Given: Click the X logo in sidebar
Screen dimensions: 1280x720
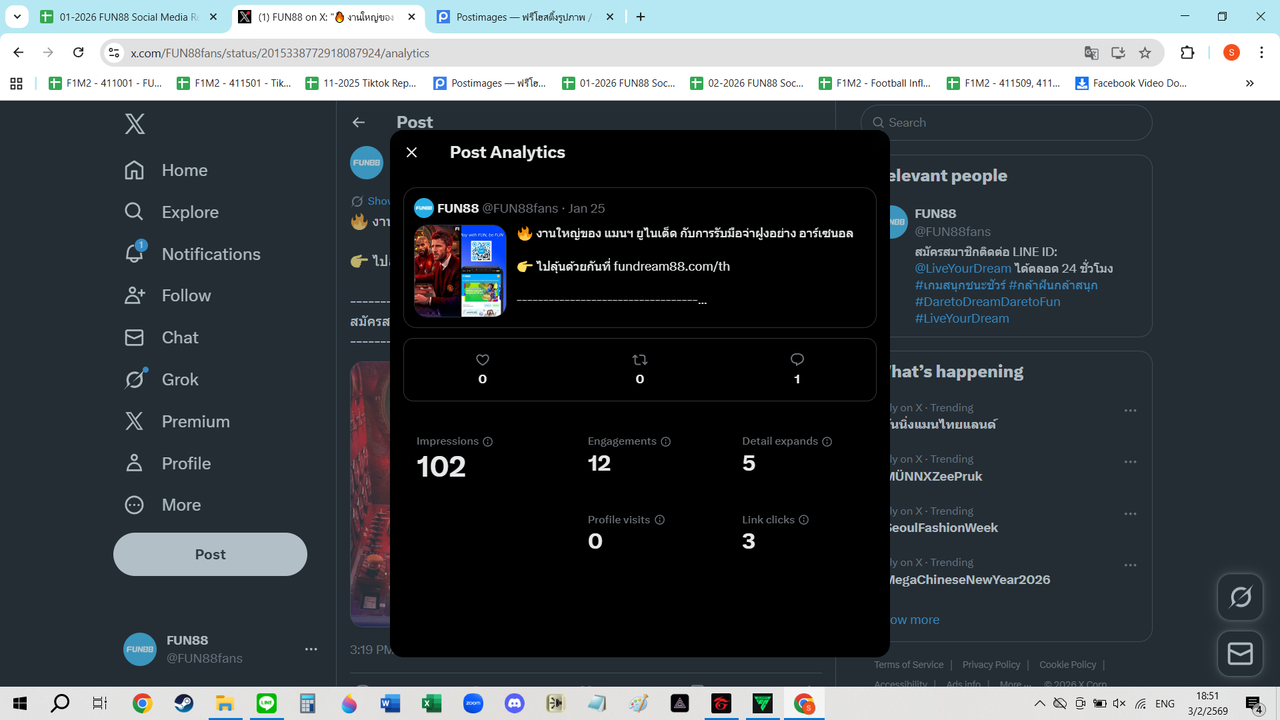Looking at the screenshot, I should 135,123.
